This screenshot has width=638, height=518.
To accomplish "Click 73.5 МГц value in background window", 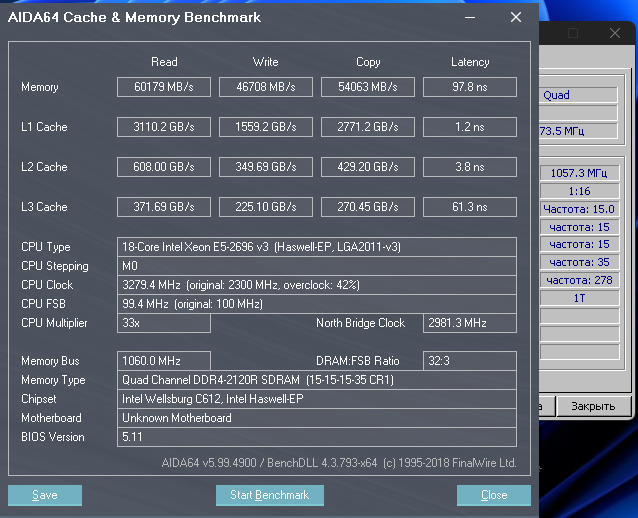I will coord(578,131).
